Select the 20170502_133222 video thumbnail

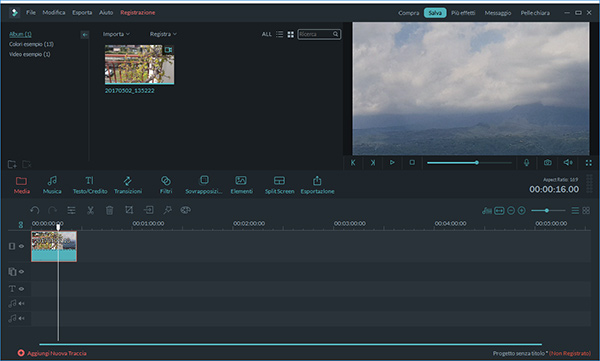(x=139, y=64)
